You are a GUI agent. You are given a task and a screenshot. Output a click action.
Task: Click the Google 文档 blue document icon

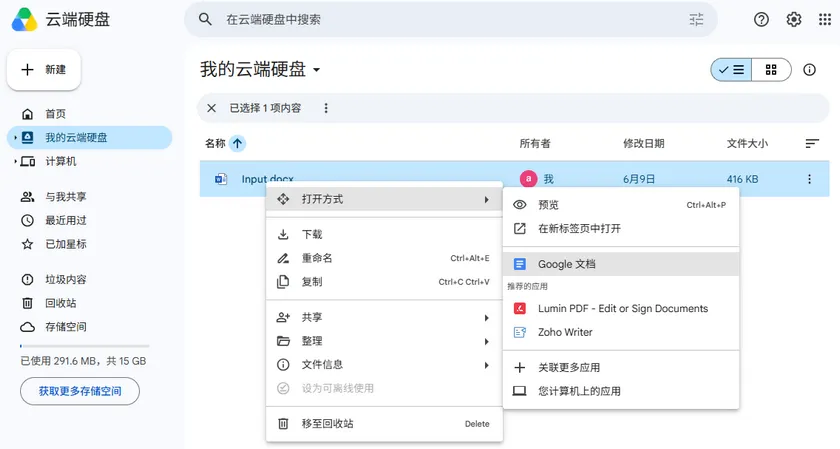[520, 264]
